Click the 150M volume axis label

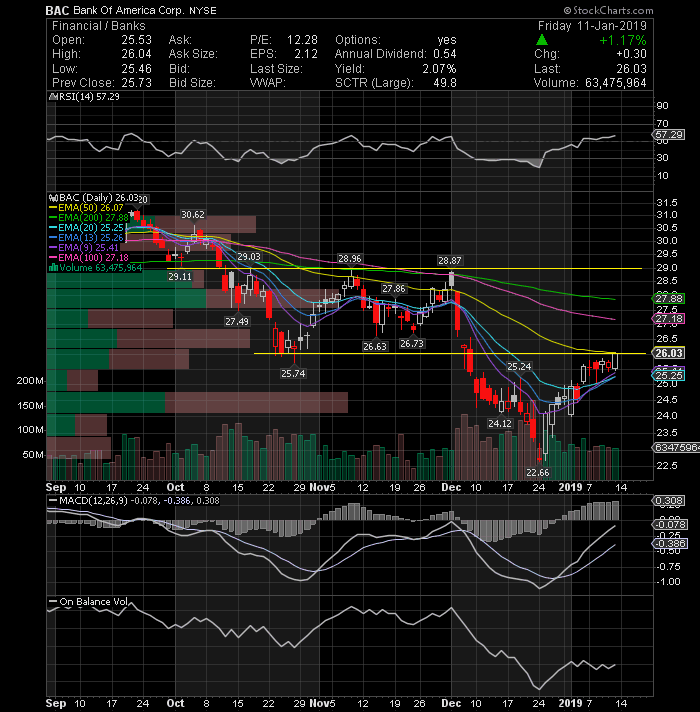[30, 405]
